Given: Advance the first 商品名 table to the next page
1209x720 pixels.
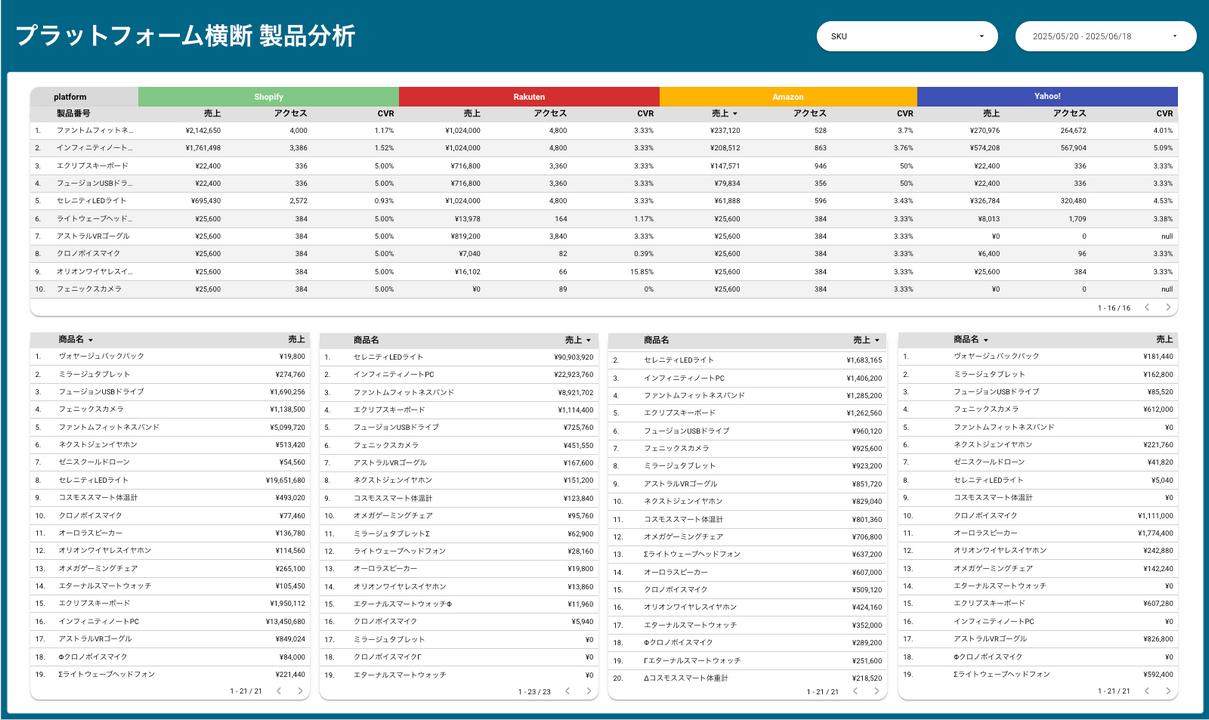Looking at the screenshot, I should (x=299, y=689).
